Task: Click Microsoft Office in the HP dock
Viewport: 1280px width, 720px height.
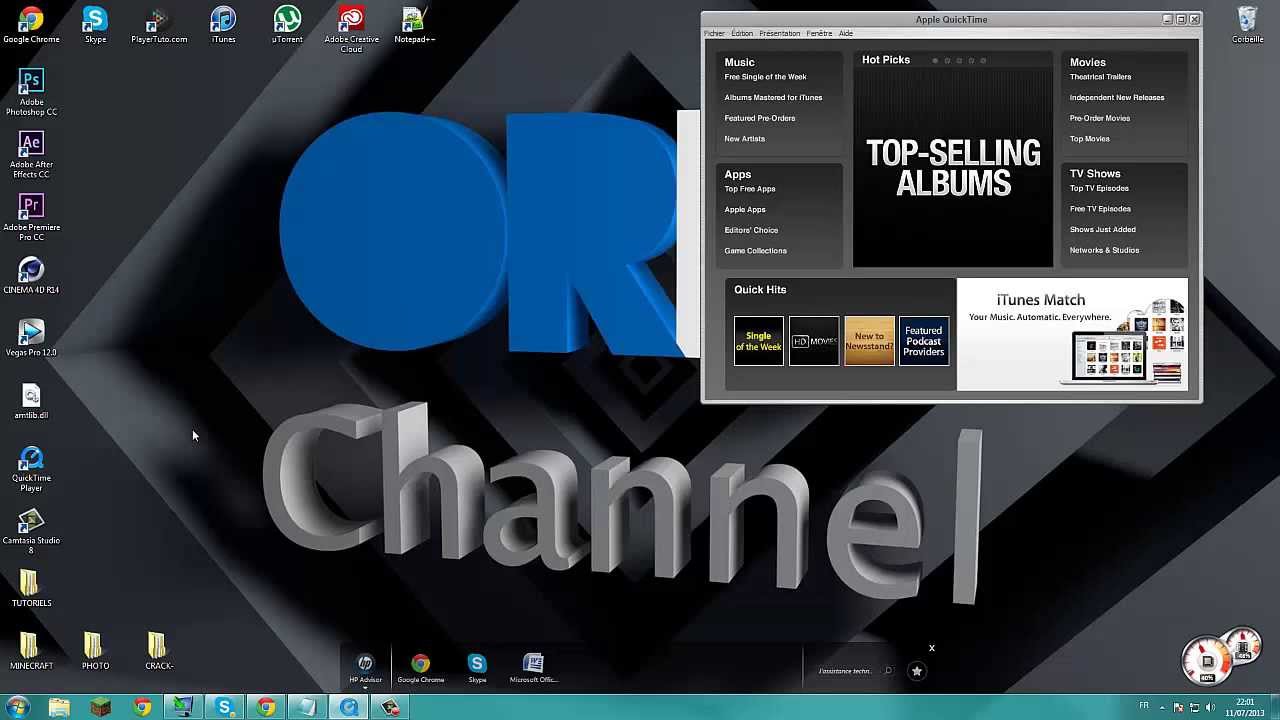Action: click(533, 669)
